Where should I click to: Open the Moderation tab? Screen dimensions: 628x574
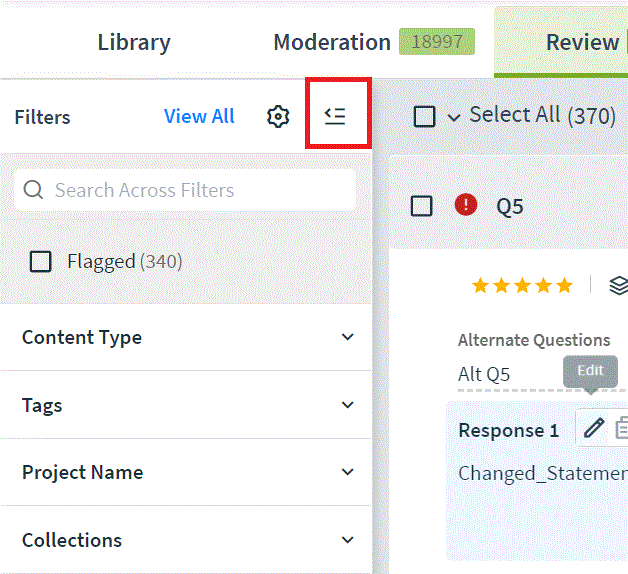(x=332, y=42)
